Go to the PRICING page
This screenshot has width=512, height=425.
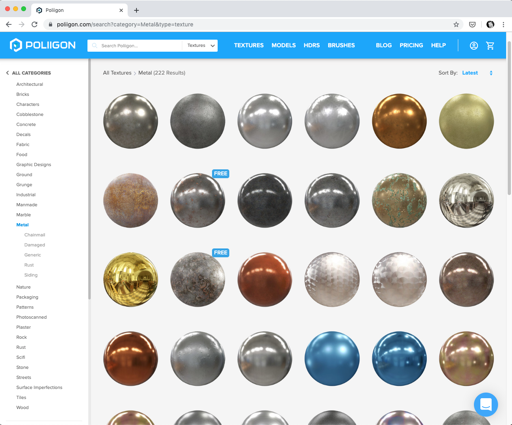[411, 45]
